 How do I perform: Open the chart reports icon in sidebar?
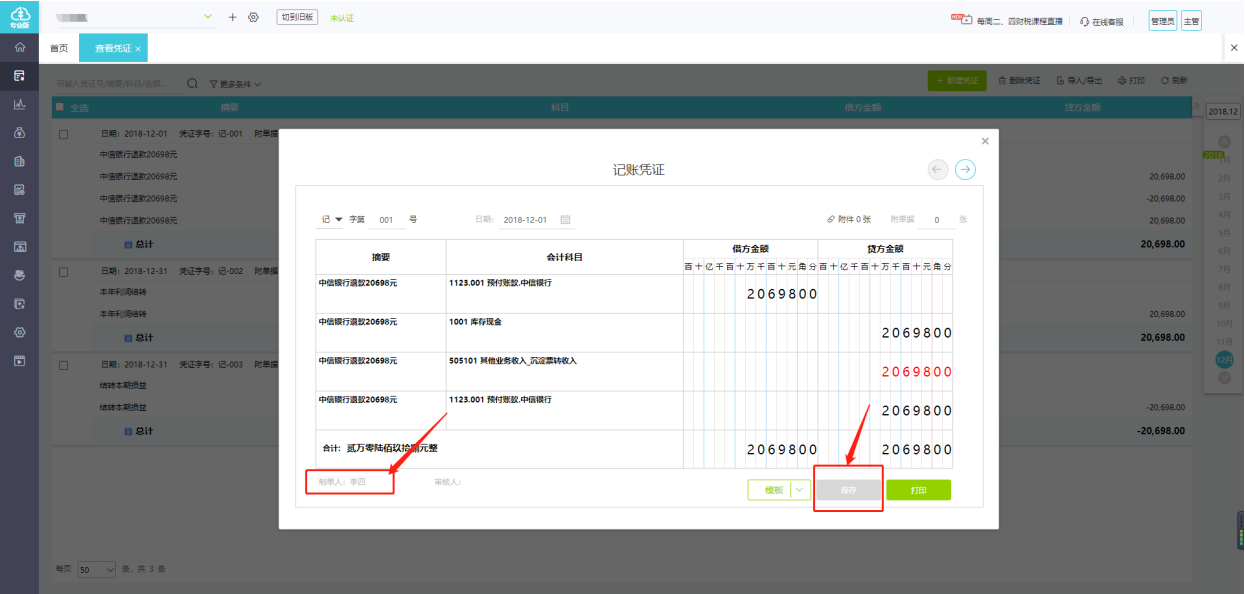click(x=19, y=104)
